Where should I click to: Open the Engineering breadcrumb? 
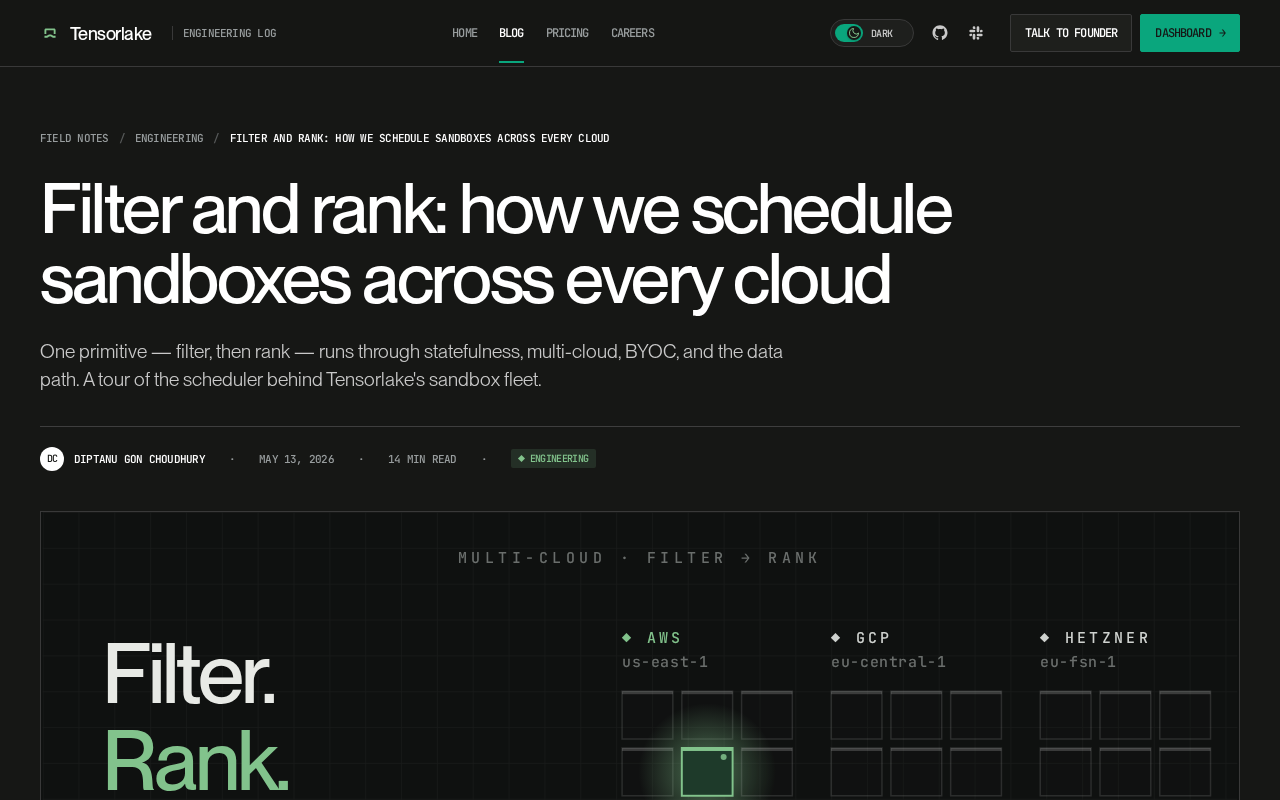[x=169, y=138]
